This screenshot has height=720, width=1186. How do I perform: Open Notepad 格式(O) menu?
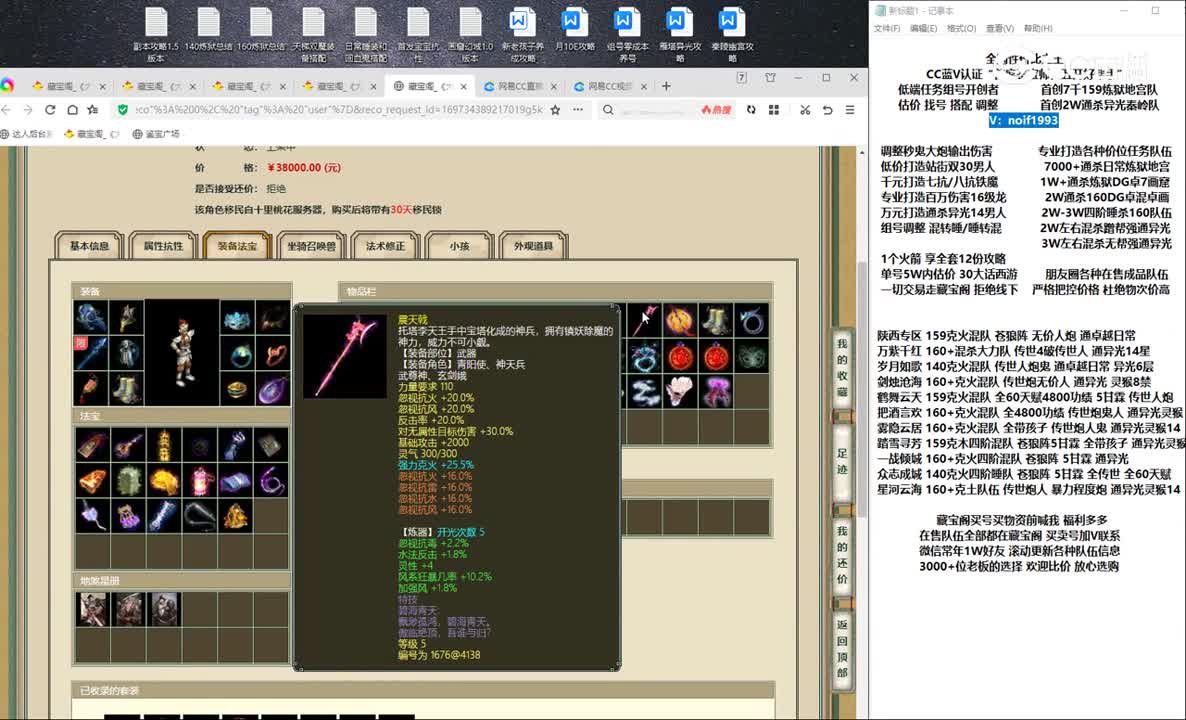[x=961, y=28]
